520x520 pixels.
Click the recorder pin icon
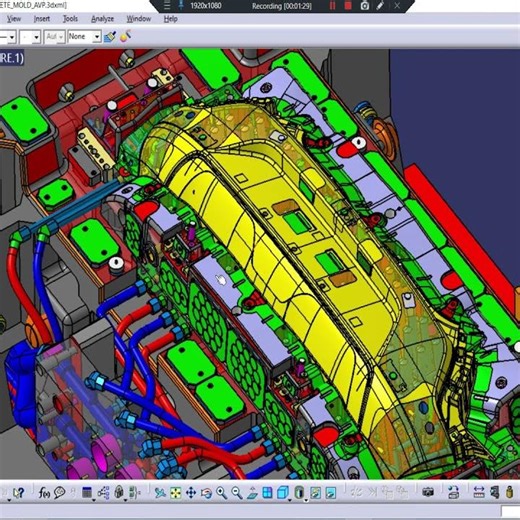click(181, 5)
